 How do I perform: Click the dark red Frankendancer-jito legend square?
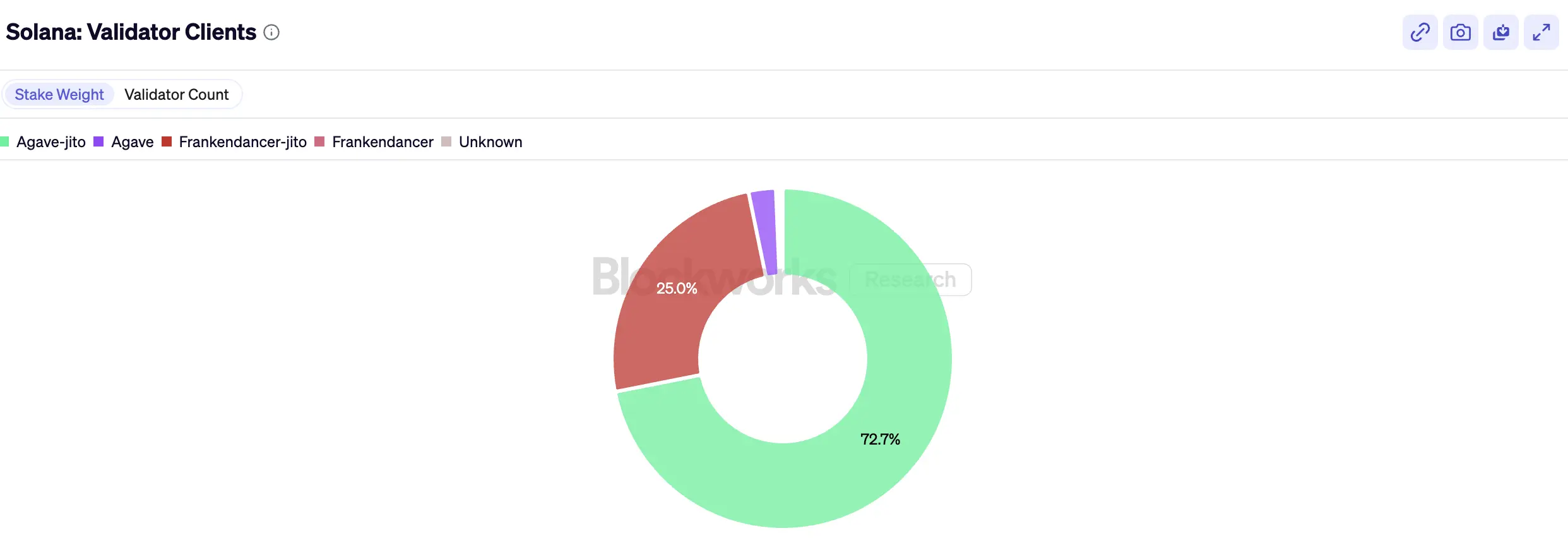click(x=166, y=141)
